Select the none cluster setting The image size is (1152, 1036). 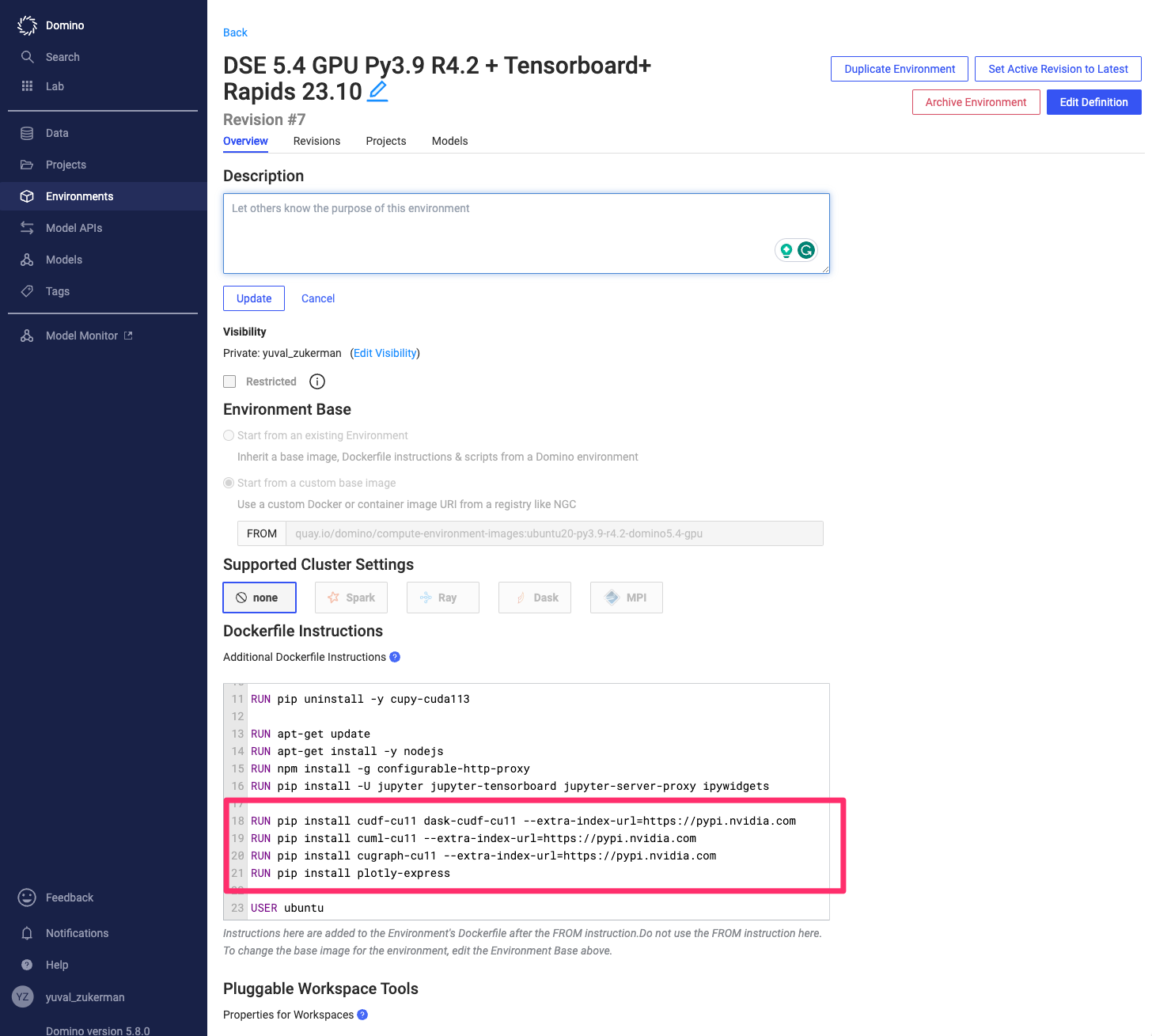pos(260,598)
